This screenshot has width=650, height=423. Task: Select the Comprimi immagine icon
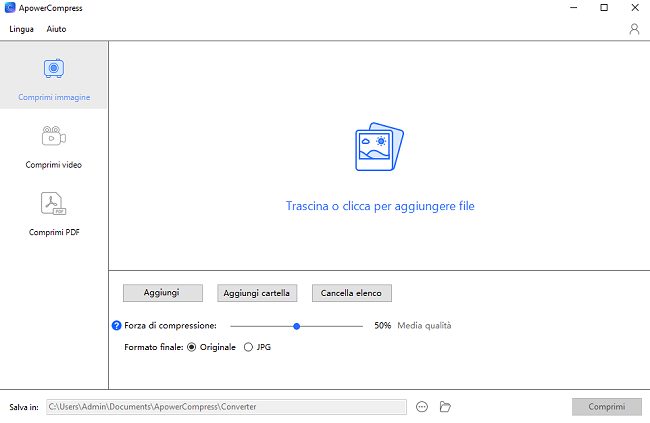tap(54, 69)
